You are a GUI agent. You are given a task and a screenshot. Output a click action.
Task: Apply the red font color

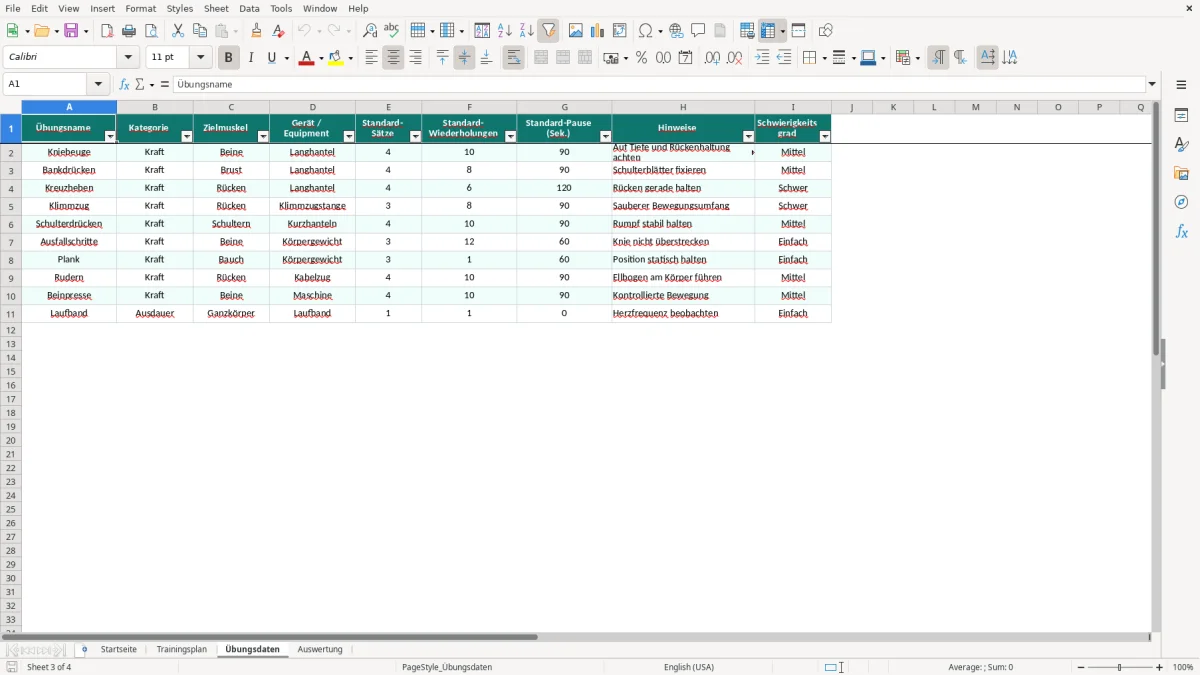[x=306, y=58]
